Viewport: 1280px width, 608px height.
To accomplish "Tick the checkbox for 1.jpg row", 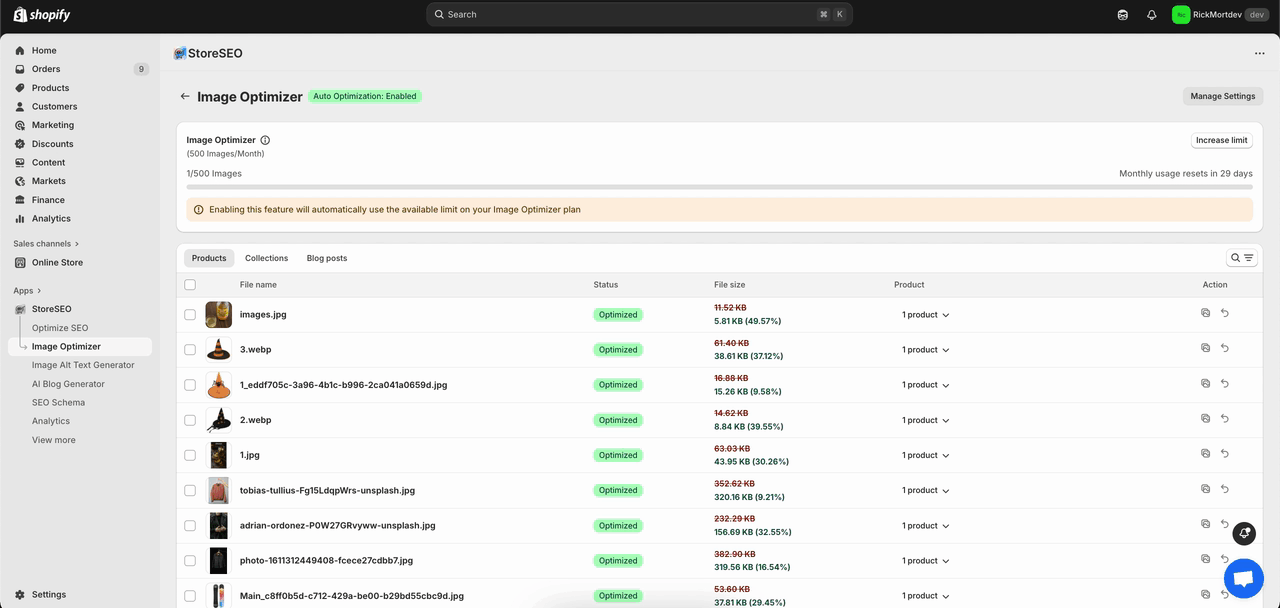I will click(x=190, y=455).
